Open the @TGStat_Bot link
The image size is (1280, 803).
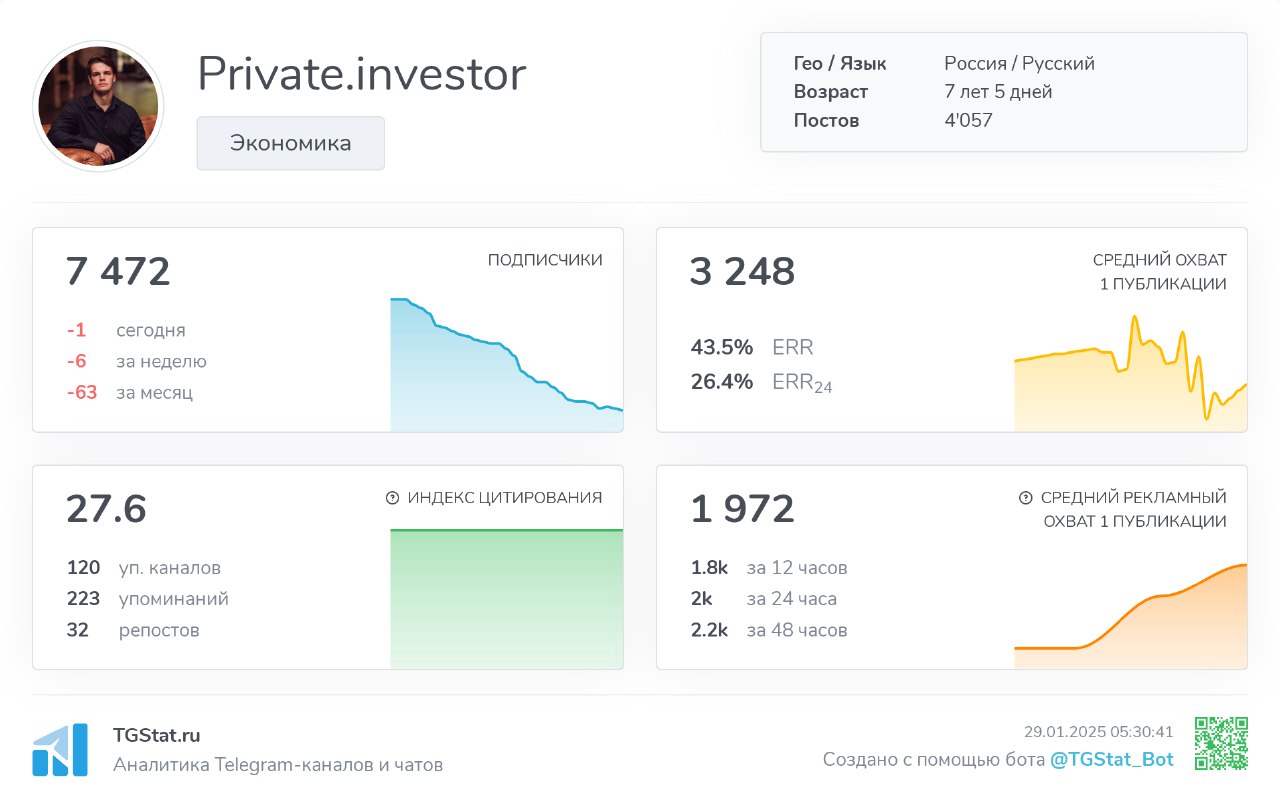1111,760
